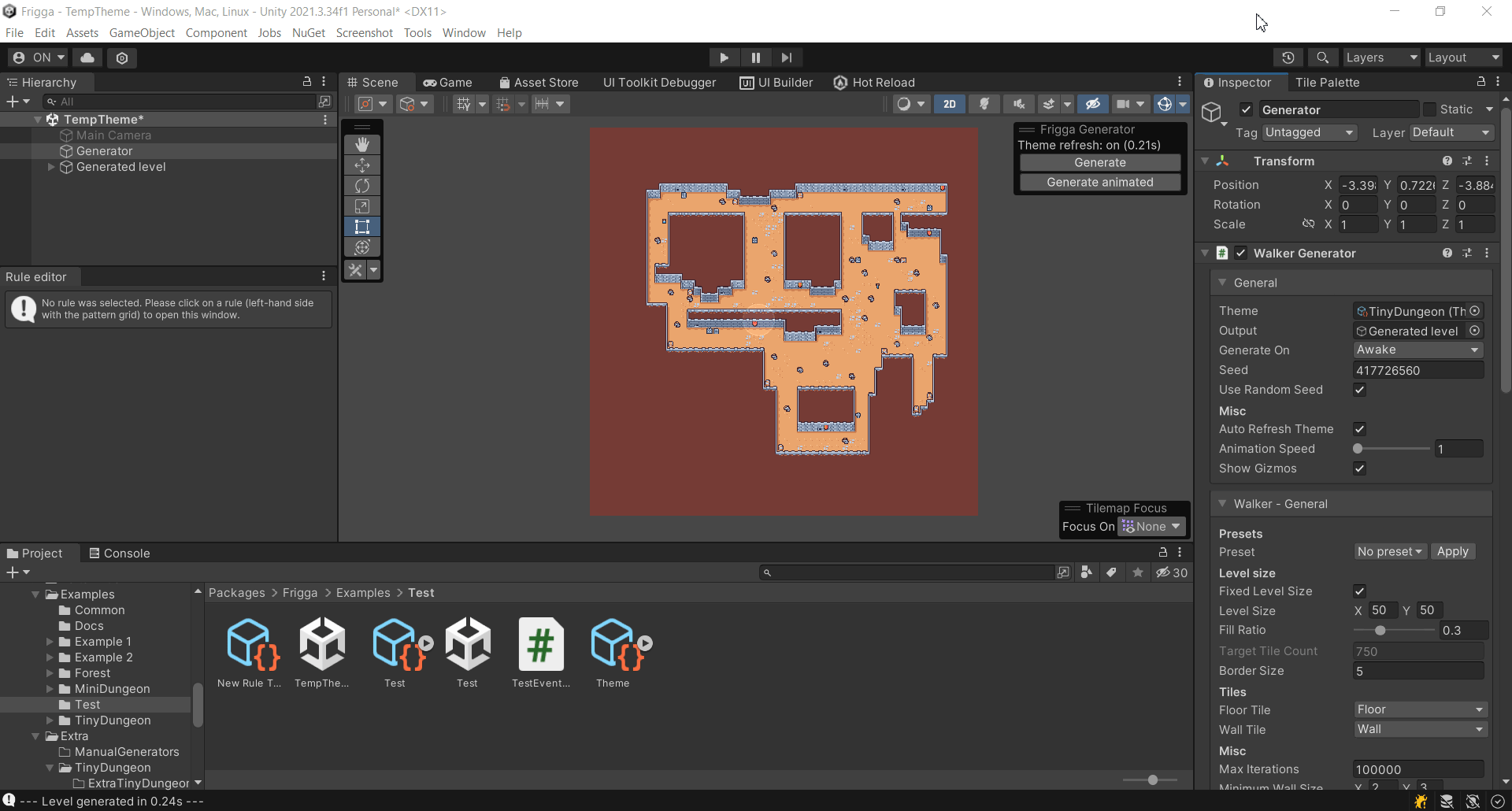The image size is (1512, 811).
Task: Click the Step frame button
Action: [787, 57]
